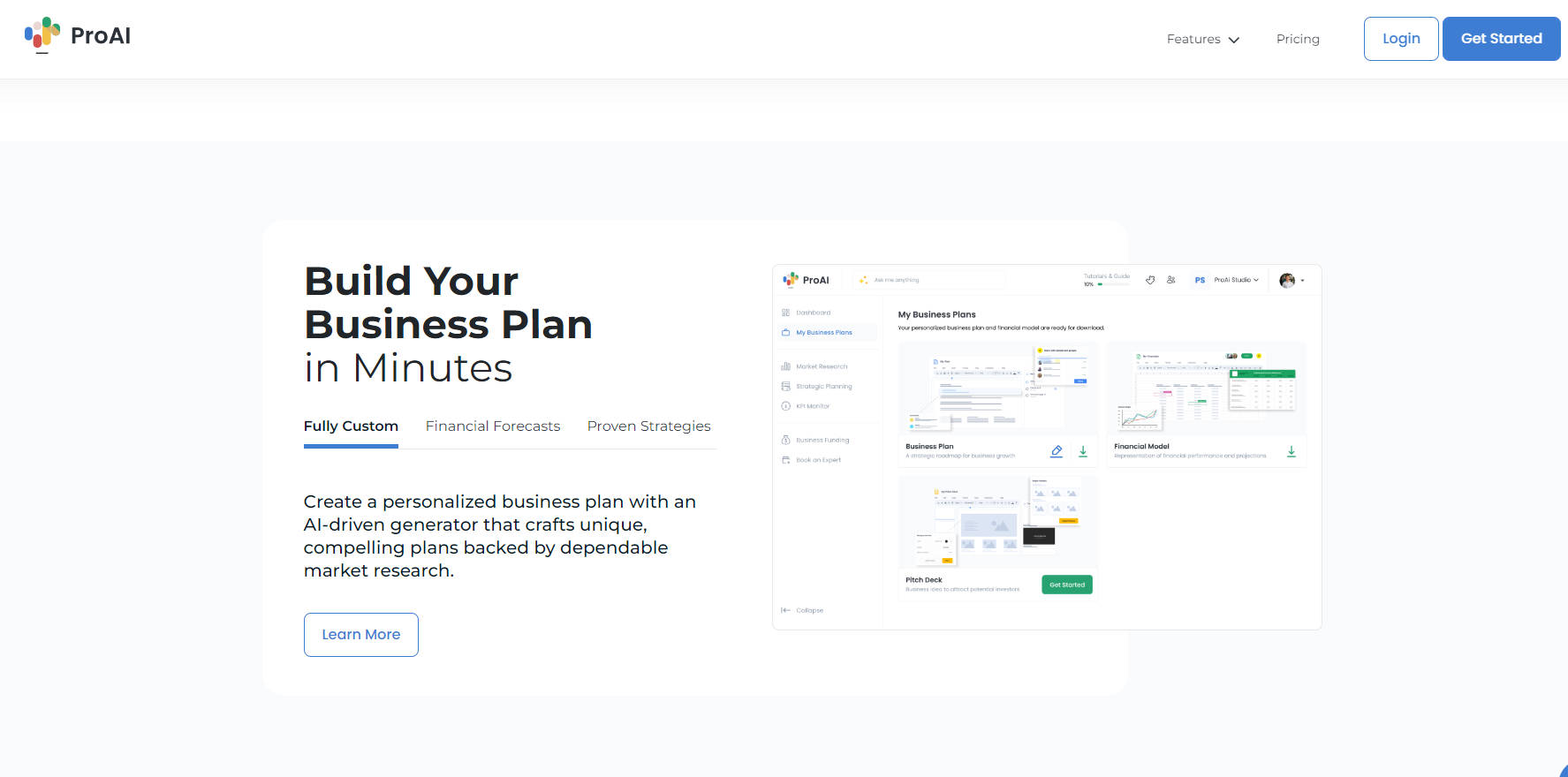
Task: Select the Proven Strategies tab
Action: click(x=648, y=426)
